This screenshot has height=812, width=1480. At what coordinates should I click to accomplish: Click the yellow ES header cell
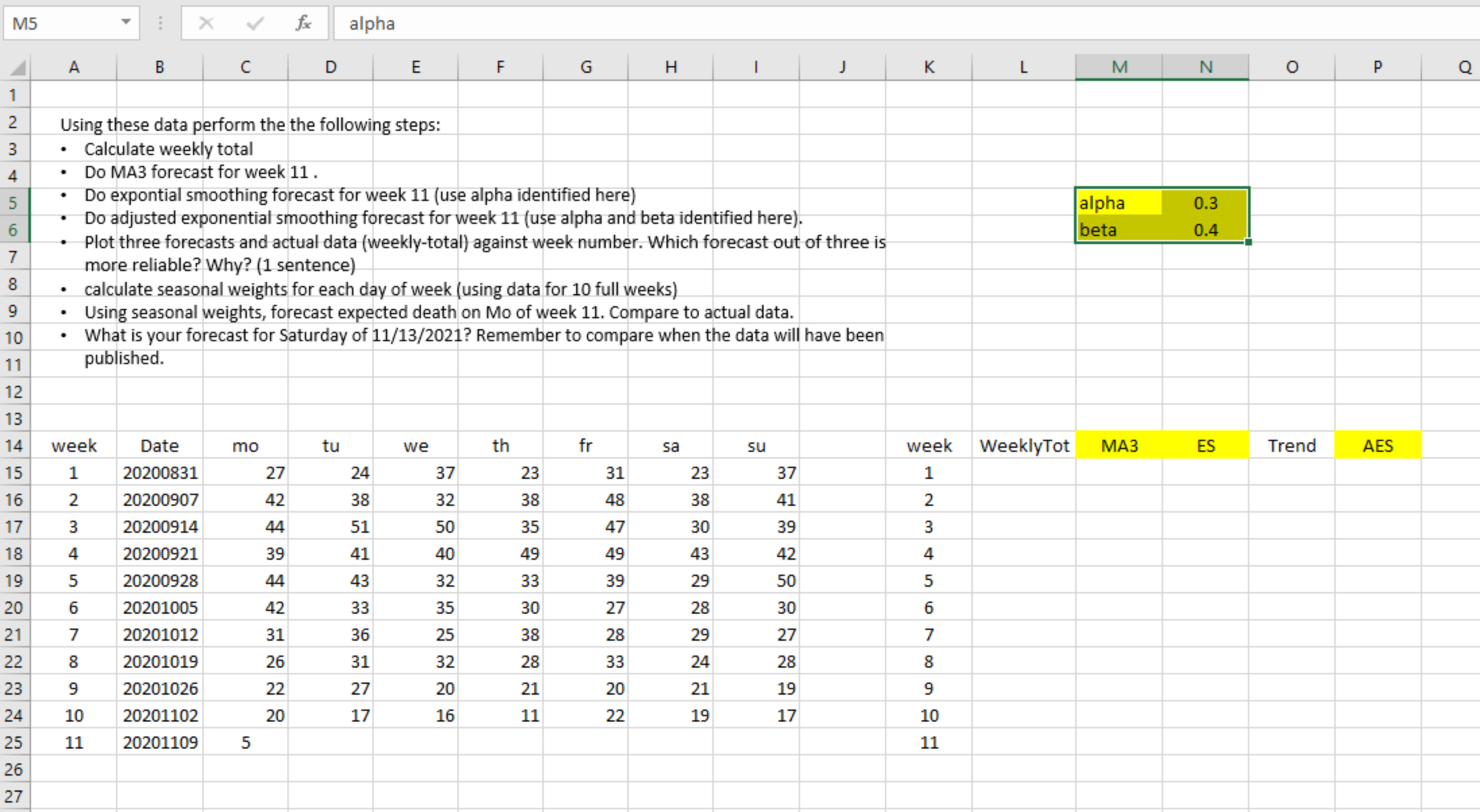[x=1206, y=445]
